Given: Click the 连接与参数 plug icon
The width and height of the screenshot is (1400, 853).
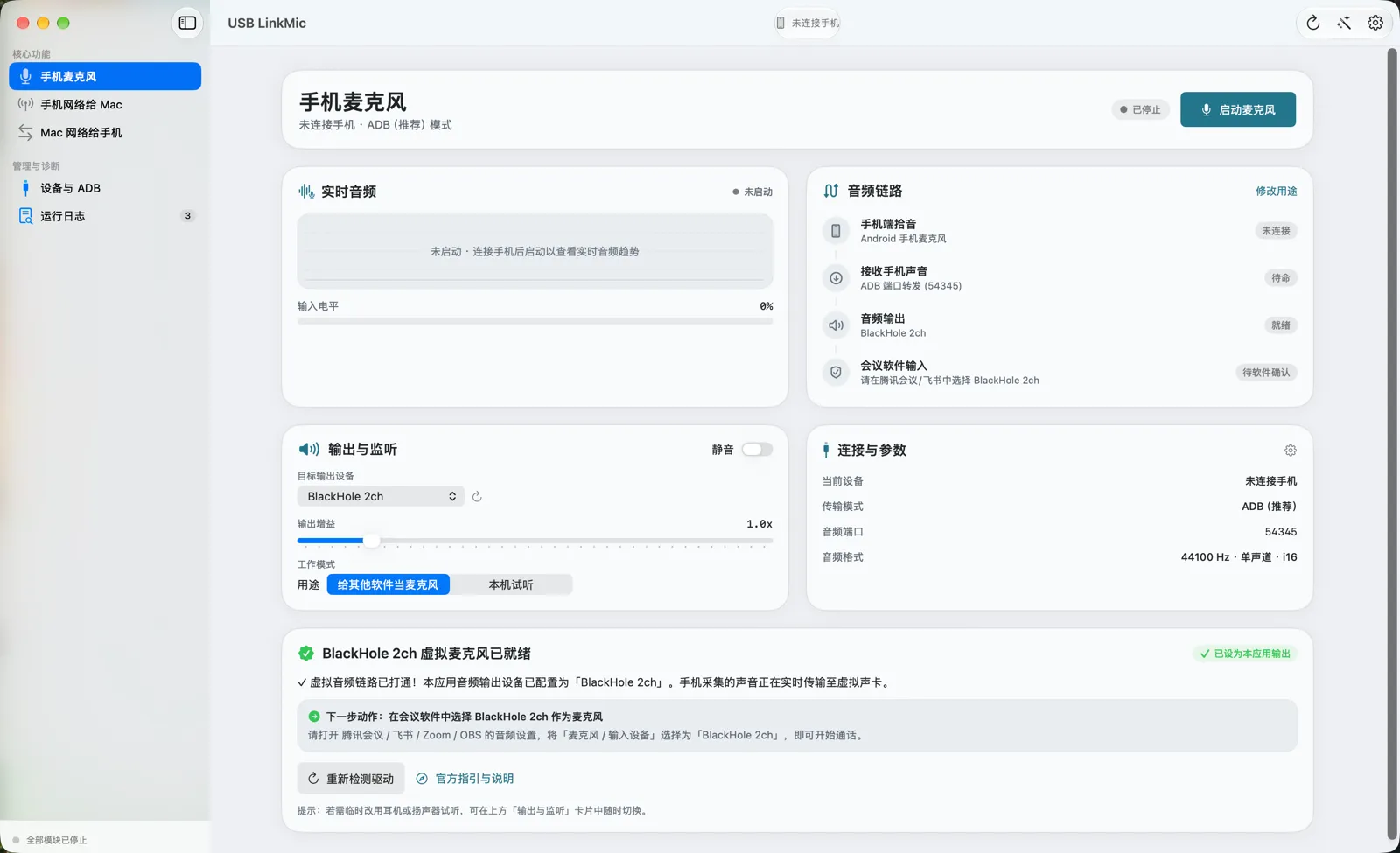Looking at the screenshot, I should (x=826, y=451).
